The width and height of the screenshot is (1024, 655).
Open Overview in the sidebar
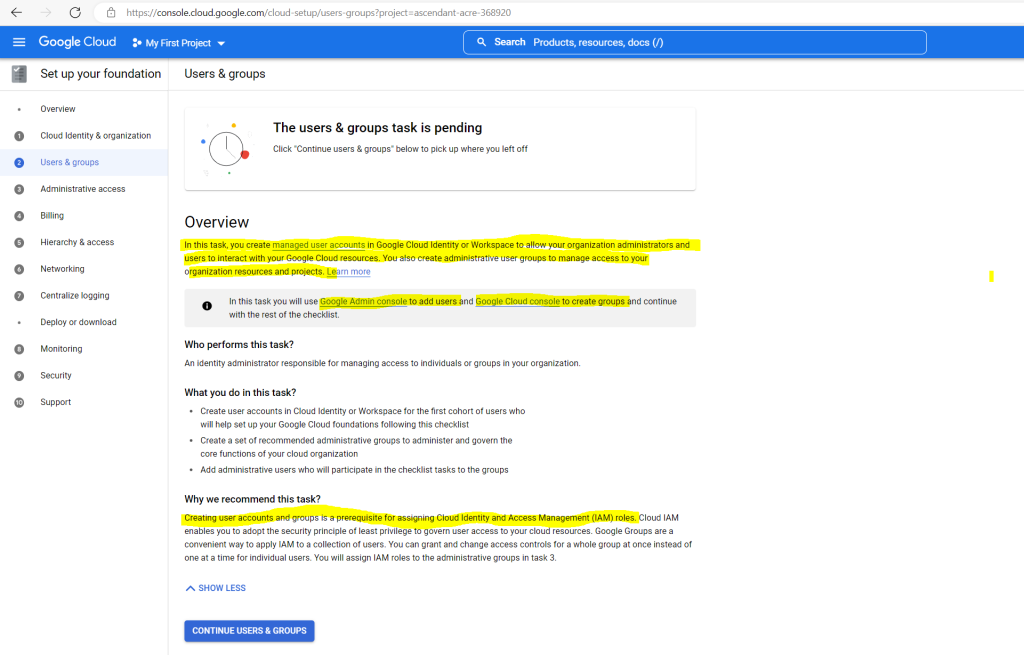point(57,109)
